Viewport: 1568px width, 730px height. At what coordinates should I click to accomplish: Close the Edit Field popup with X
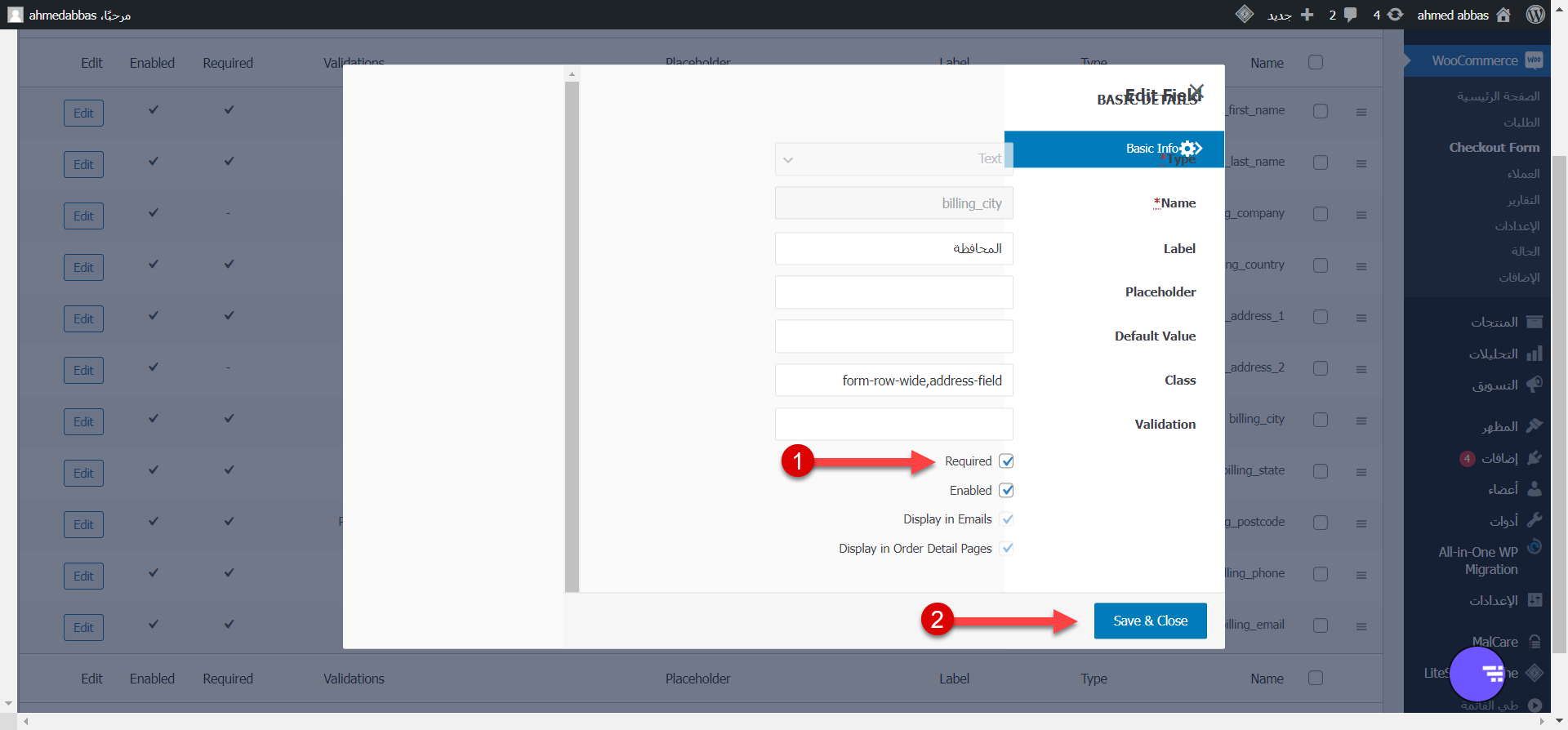tap(1196, 91)
